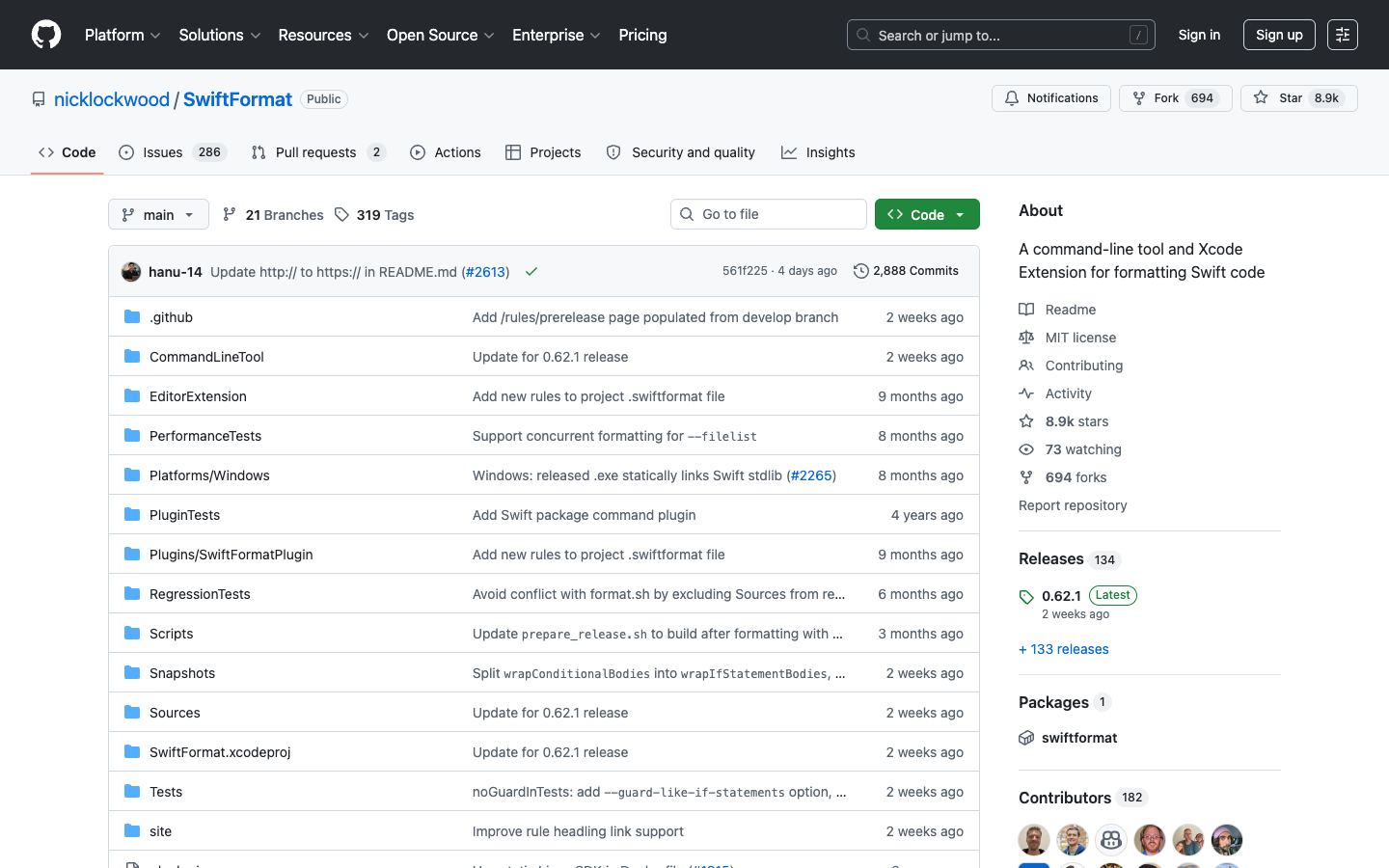Image resolution: width=1389 pixels, height=868 pixels.
Task: View the 21 Branches link
Action: tap(273, 215)
